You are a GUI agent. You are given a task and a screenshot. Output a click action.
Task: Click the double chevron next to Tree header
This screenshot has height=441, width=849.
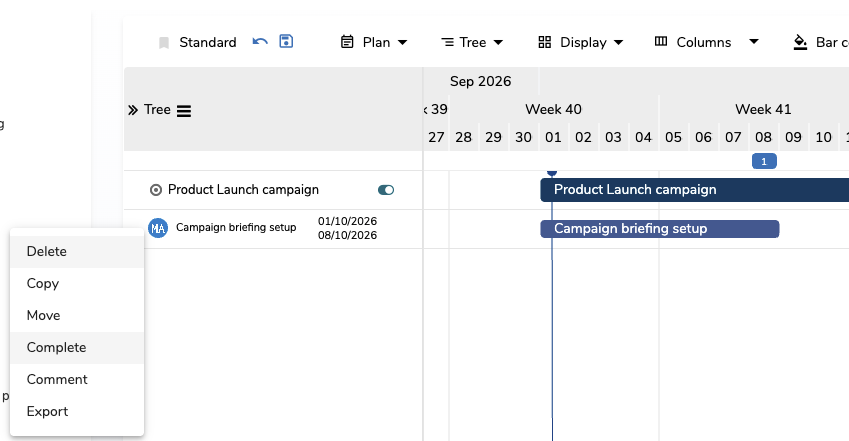(133, 111)
